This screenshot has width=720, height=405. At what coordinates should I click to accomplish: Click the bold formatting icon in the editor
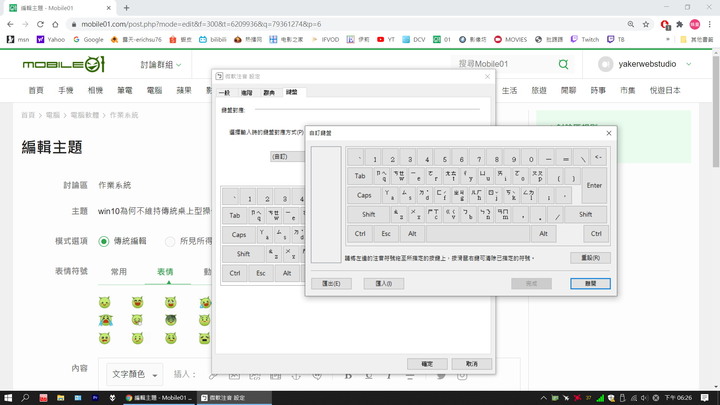coord(348,376)
